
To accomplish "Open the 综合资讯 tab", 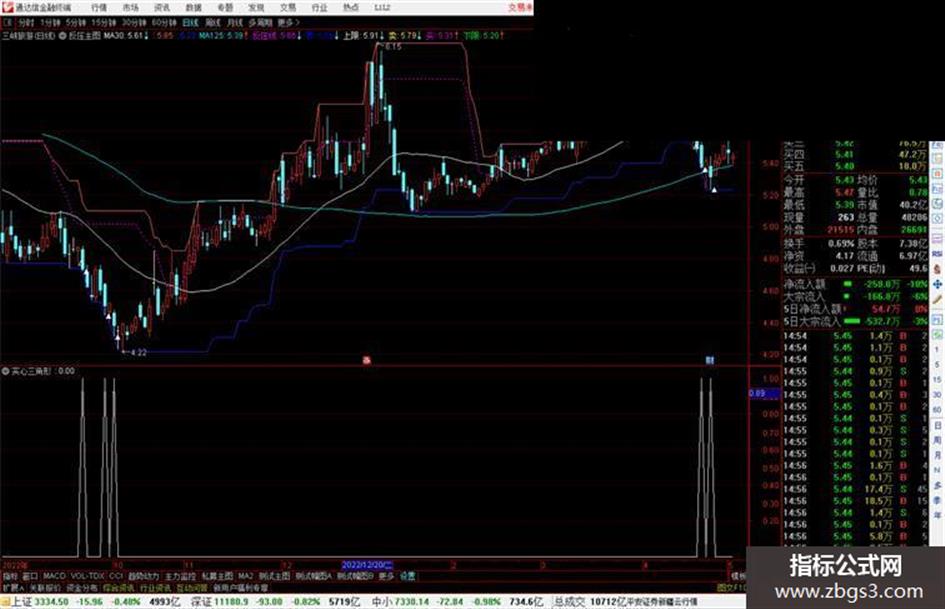I will pos(118,588).
